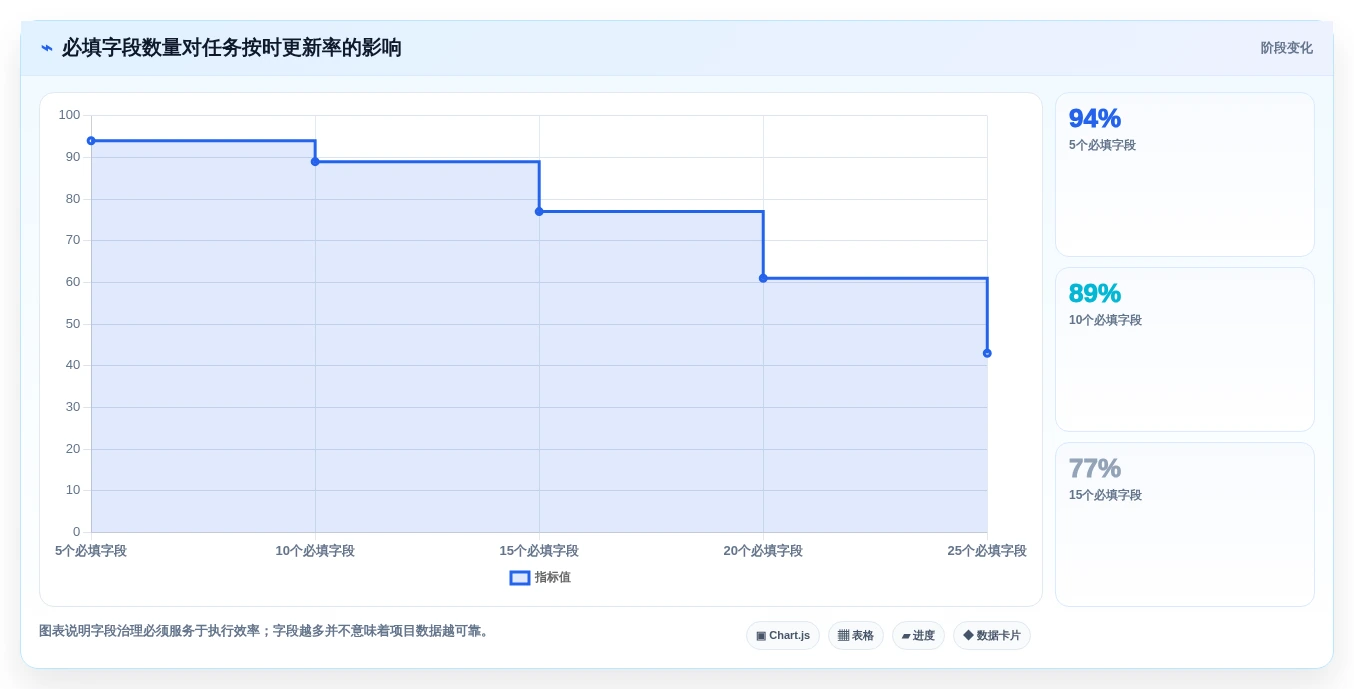Viewport: 1354px width, 689px height.
Task: Click the data point at 20个必填字段
Action: [x=763, y=278]
